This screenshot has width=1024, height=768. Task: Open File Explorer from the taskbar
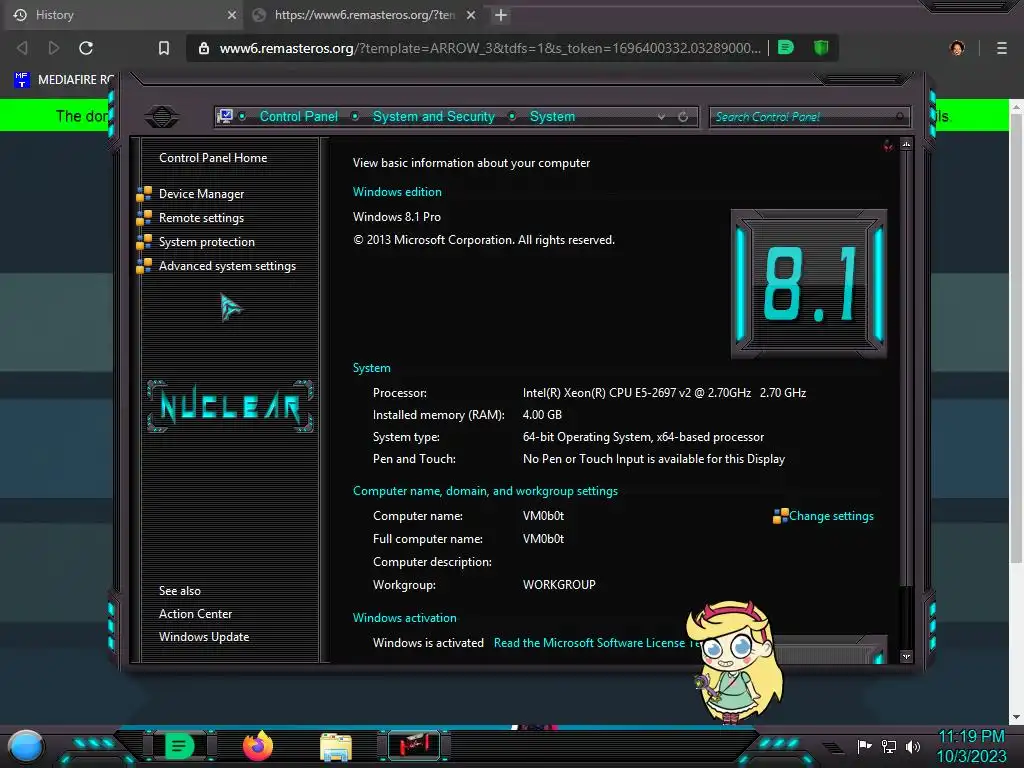click(x=336, y=747)
